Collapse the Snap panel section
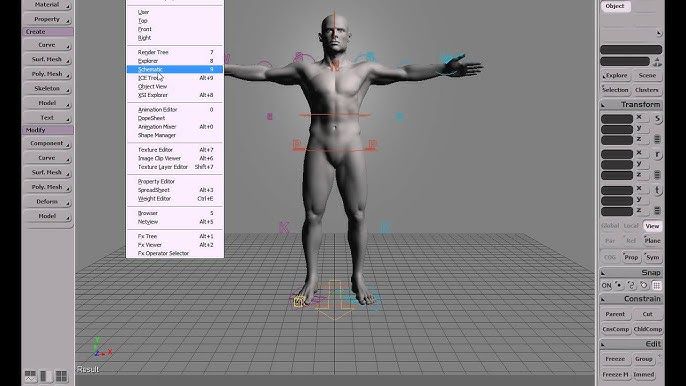Viewport: 686px width, 386px height. point(603,273)
